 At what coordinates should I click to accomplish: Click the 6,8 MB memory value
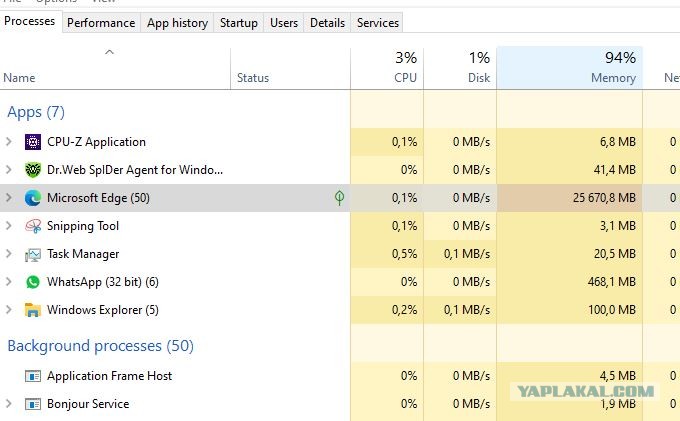(618, 142)
